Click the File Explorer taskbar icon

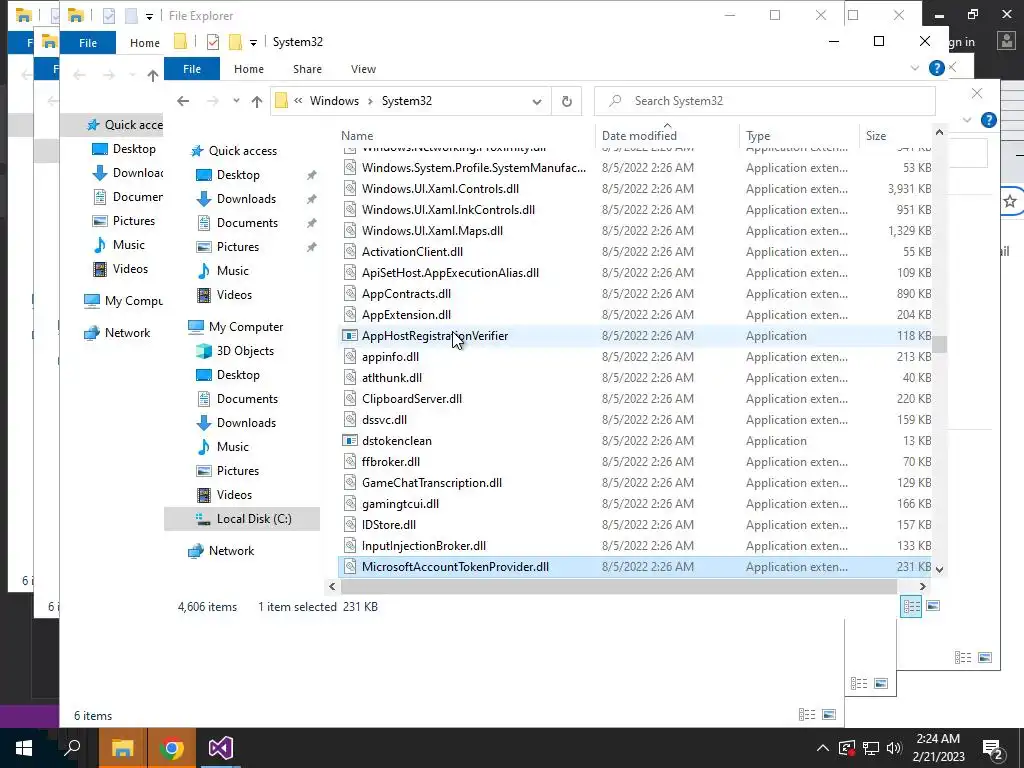pyautogui.click(x=122, y=748)
